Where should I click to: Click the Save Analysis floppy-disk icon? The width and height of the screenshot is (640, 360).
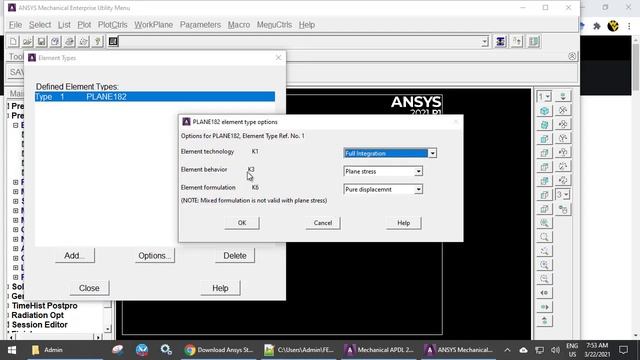click(41, 42)
